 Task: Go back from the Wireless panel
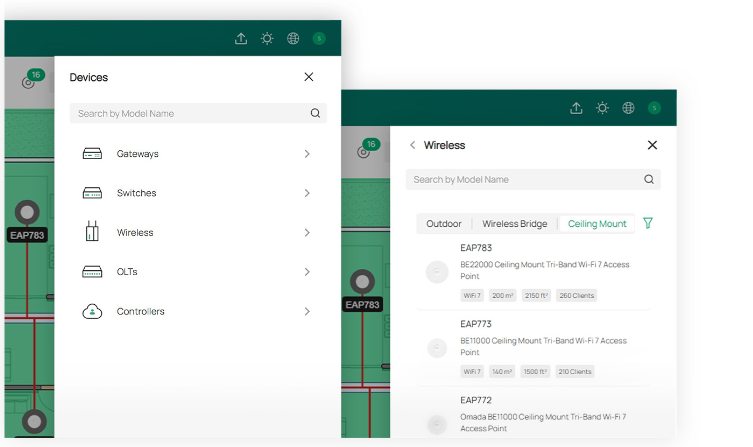tap(412, 145)
